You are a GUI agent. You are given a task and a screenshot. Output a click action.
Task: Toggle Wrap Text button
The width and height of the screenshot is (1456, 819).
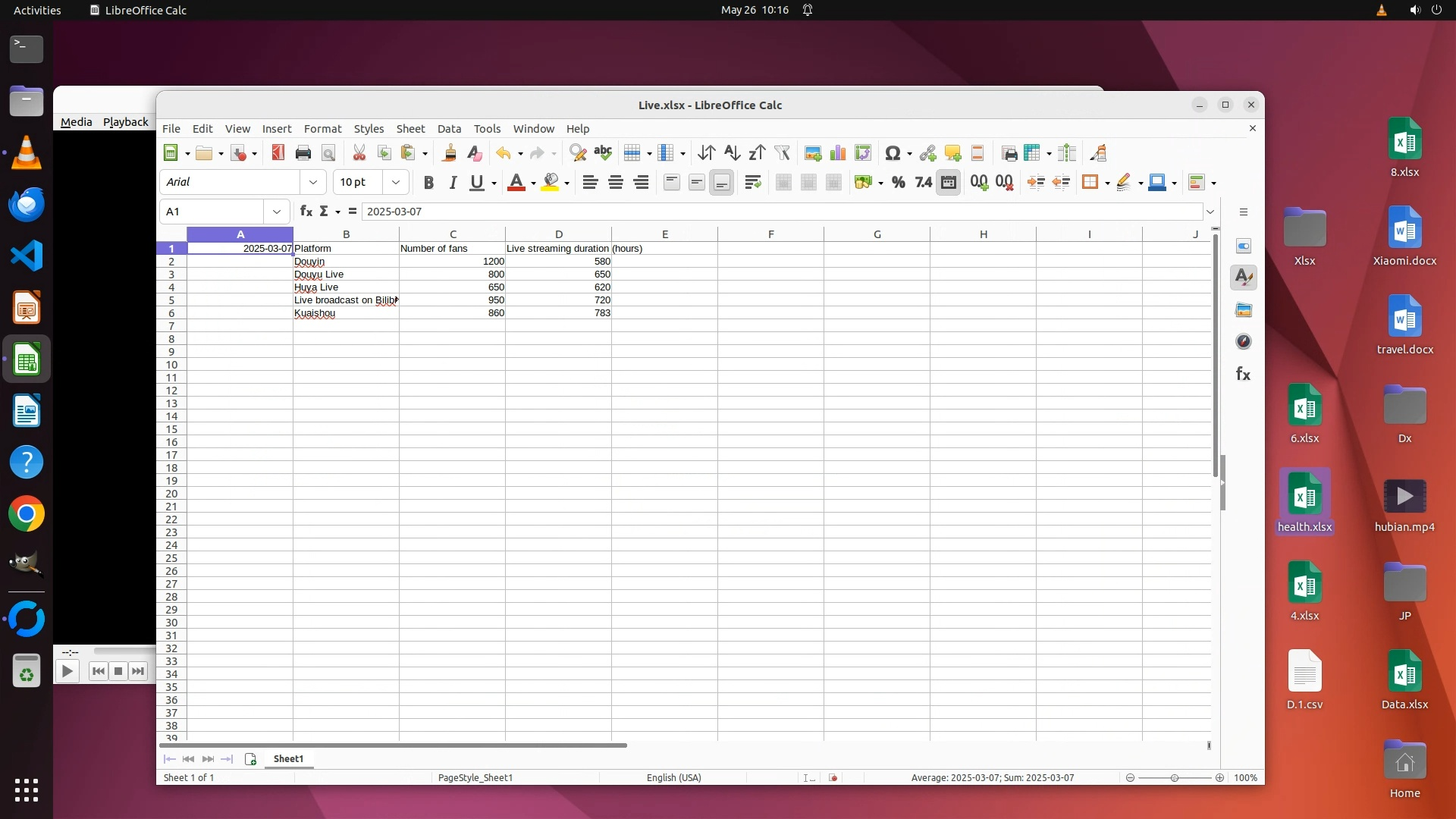click(752, 182)
